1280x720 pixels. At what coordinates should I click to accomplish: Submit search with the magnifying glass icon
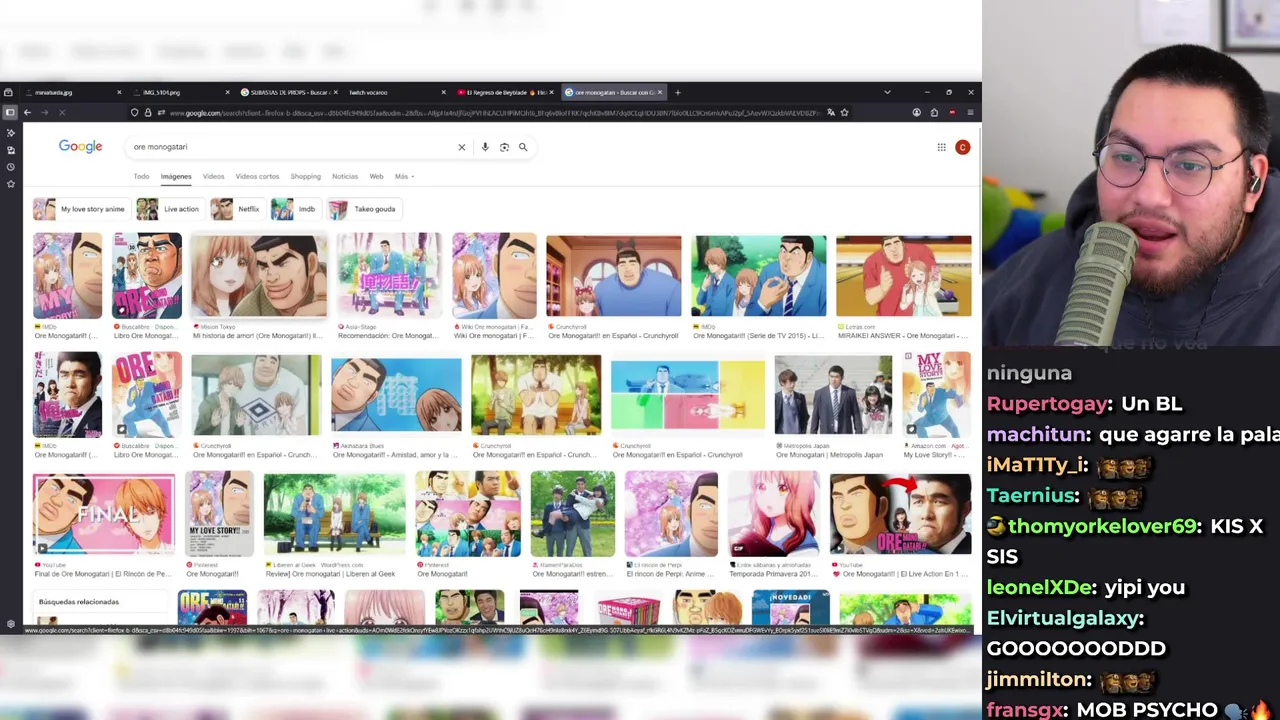(x=523, y=147)
